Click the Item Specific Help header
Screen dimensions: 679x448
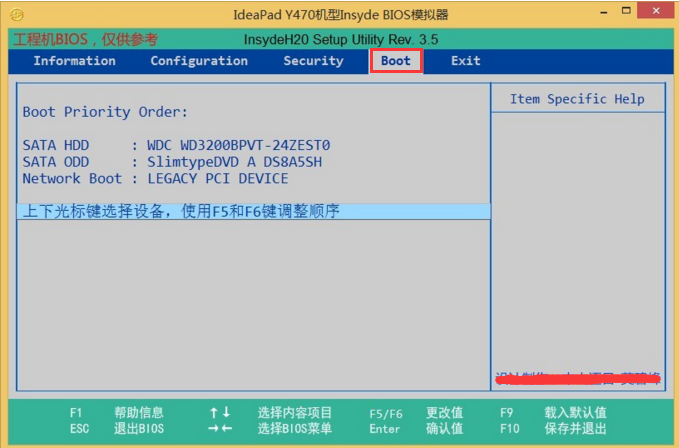point(577,99)
